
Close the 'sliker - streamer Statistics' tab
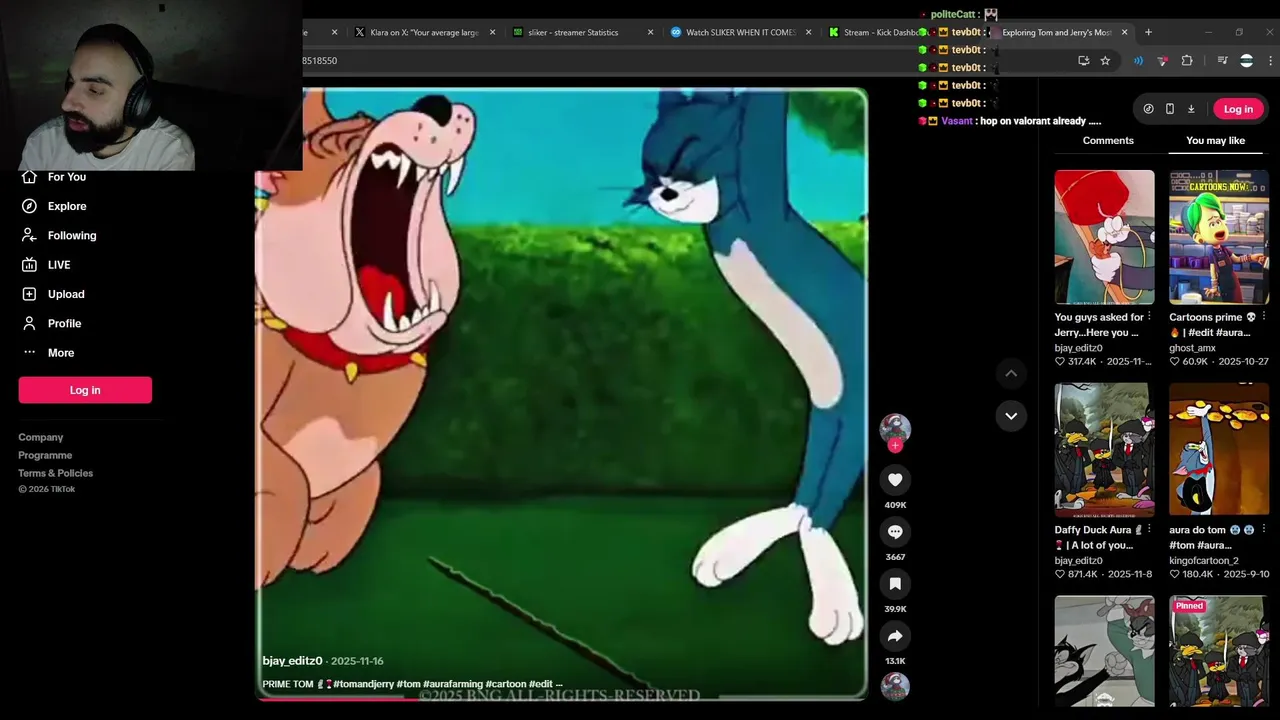[x=650, y=32]
